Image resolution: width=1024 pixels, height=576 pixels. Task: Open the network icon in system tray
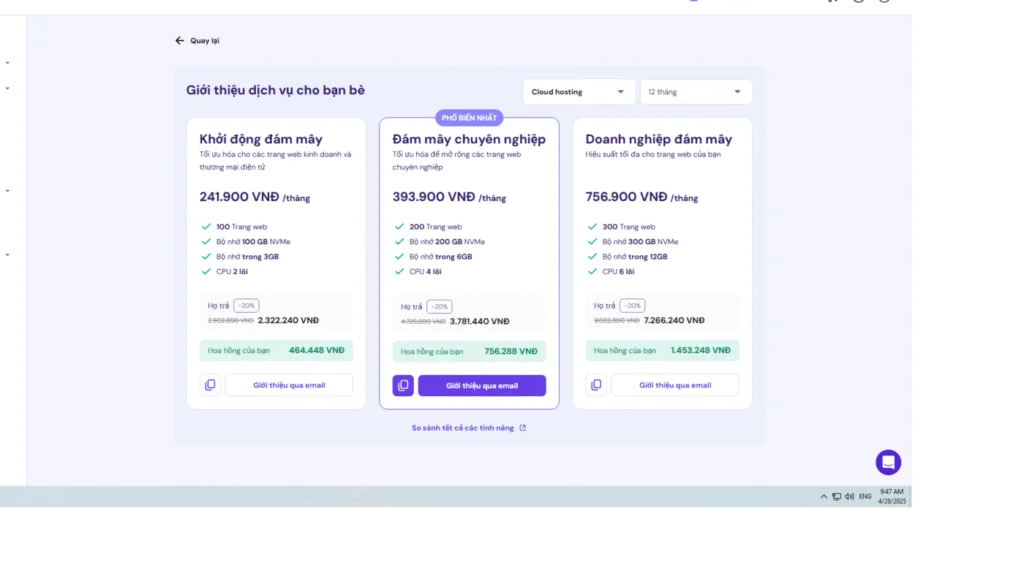pyautogui.click(x=837, y=496)
